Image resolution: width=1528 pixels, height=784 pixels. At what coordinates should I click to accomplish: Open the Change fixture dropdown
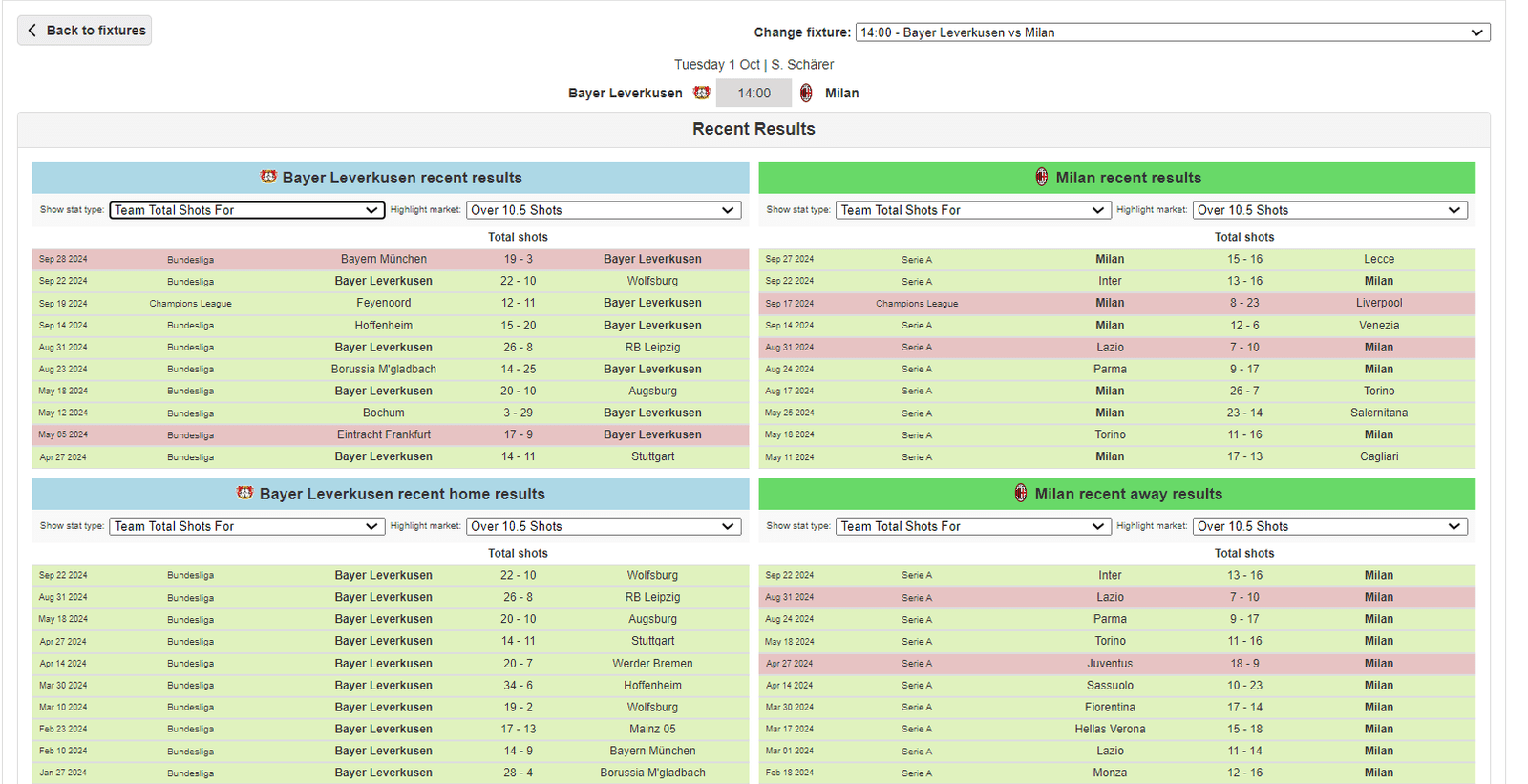click(x=1173, y=32)
